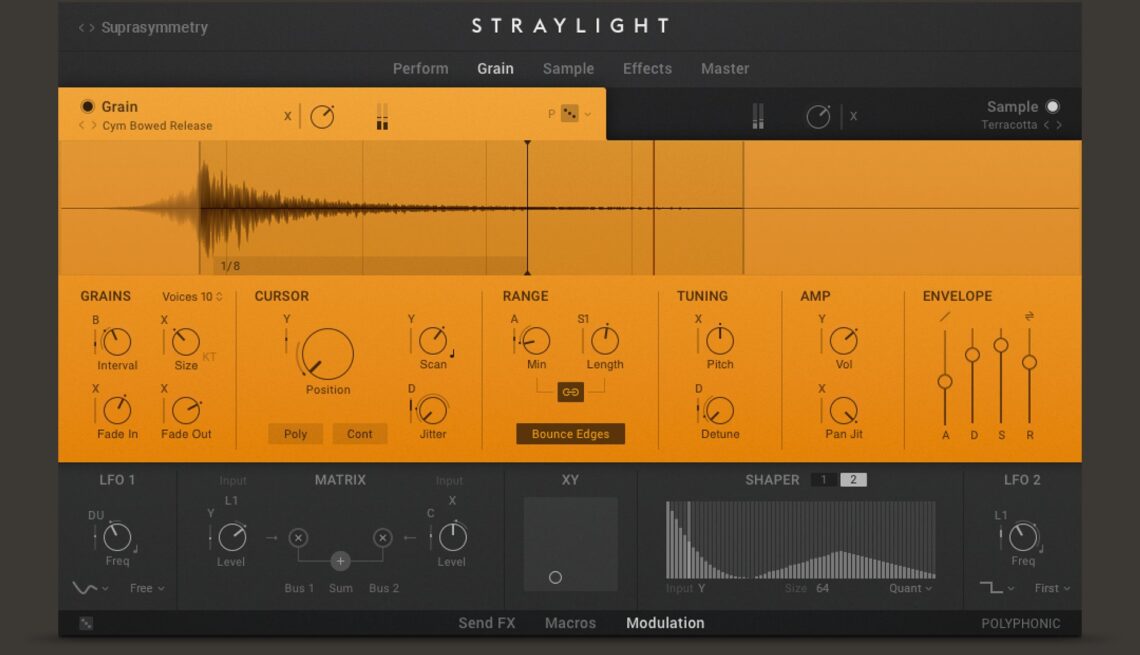The width and height of the screenshot is (1140, 655).
Task: Click the resize icon in the bottom-left corner
Action: click(x=85, y=622)
